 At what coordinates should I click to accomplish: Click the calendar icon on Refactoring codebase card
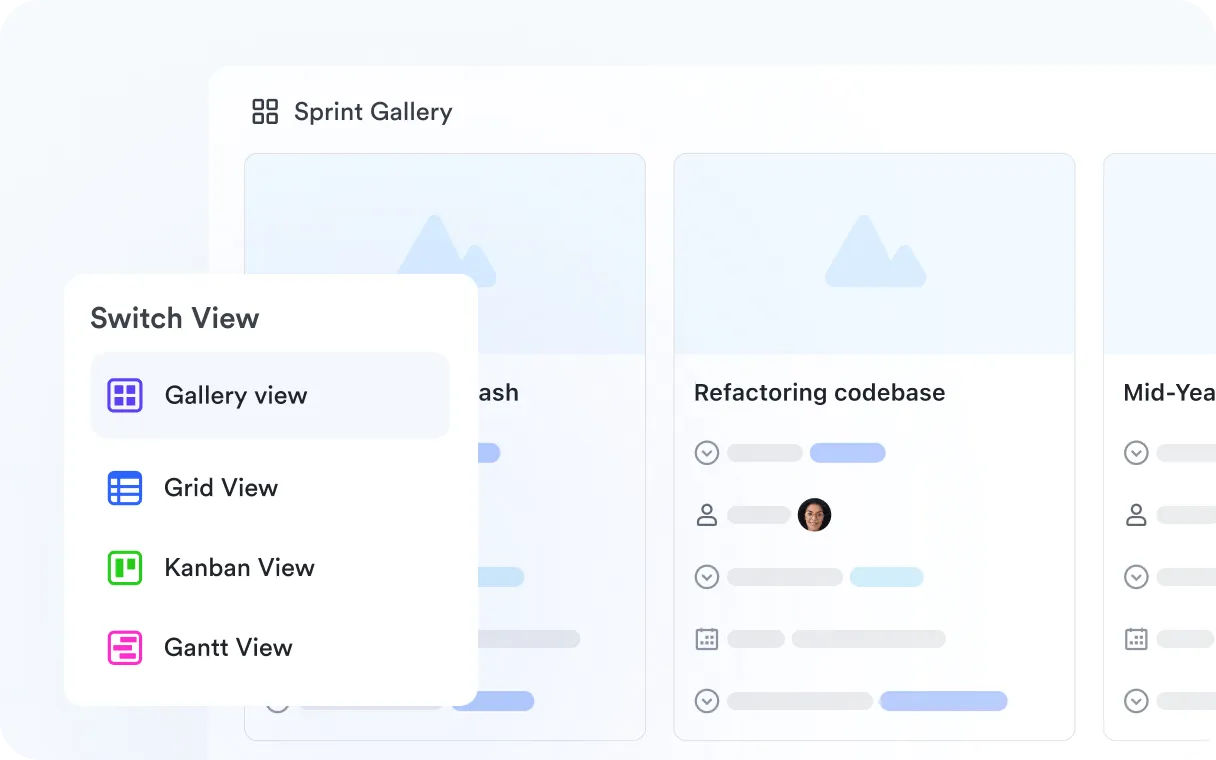pyautogui.click(x=707, y=638)
